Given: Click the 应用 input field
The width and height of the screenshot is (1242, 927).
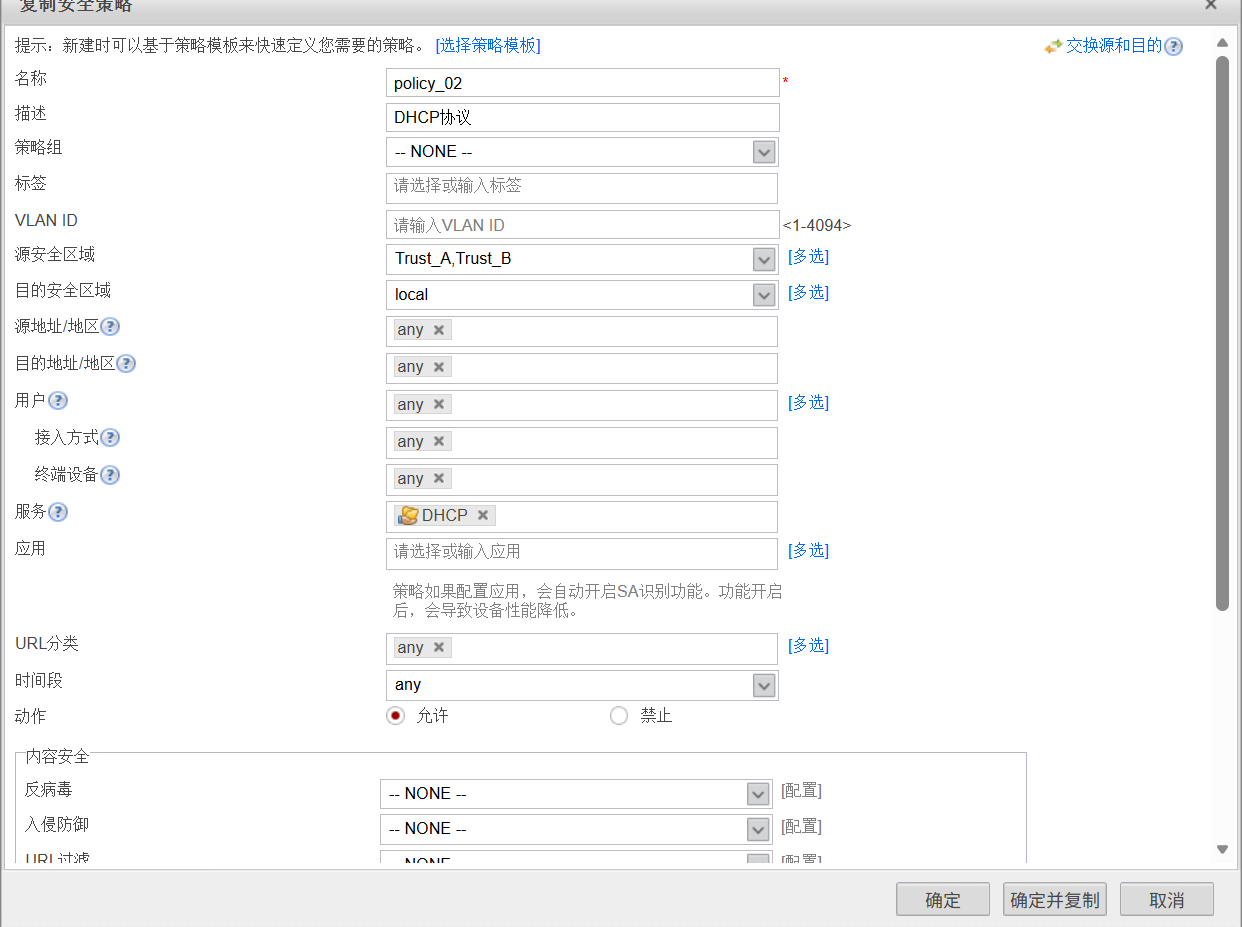Looking at the screenshot, I should (582, 554).
